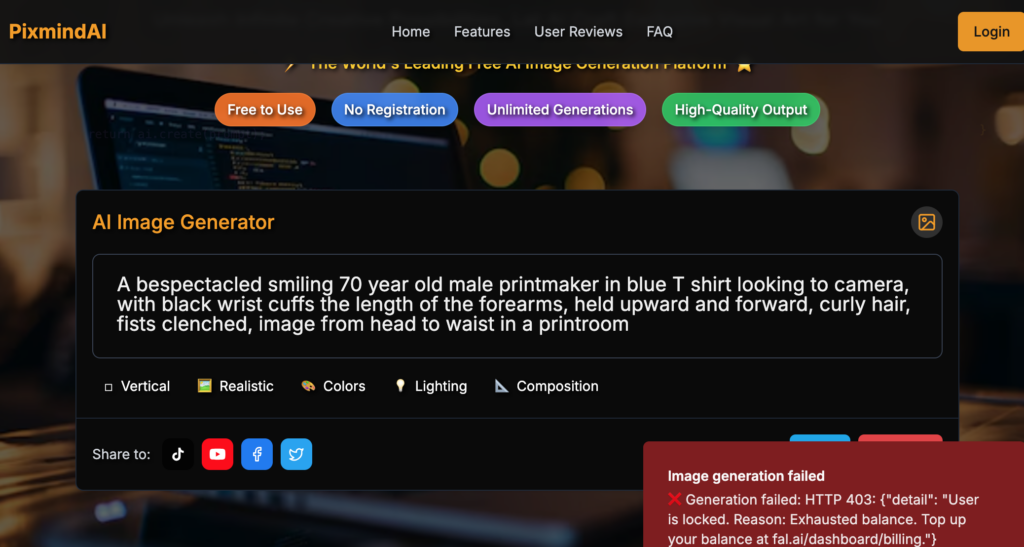
Task: Click the Free to Use badge
Action: [265, 110]
